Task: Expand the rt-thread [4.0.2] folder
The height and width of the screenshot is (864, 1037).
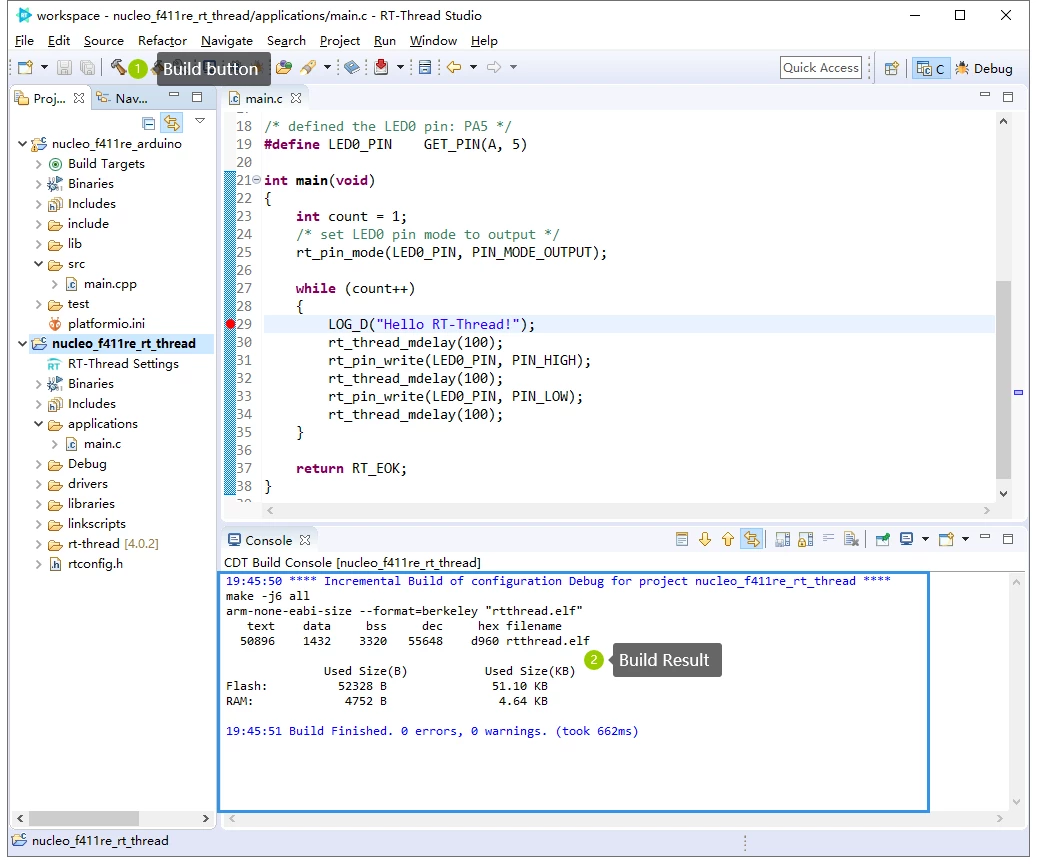Action: 38,544
